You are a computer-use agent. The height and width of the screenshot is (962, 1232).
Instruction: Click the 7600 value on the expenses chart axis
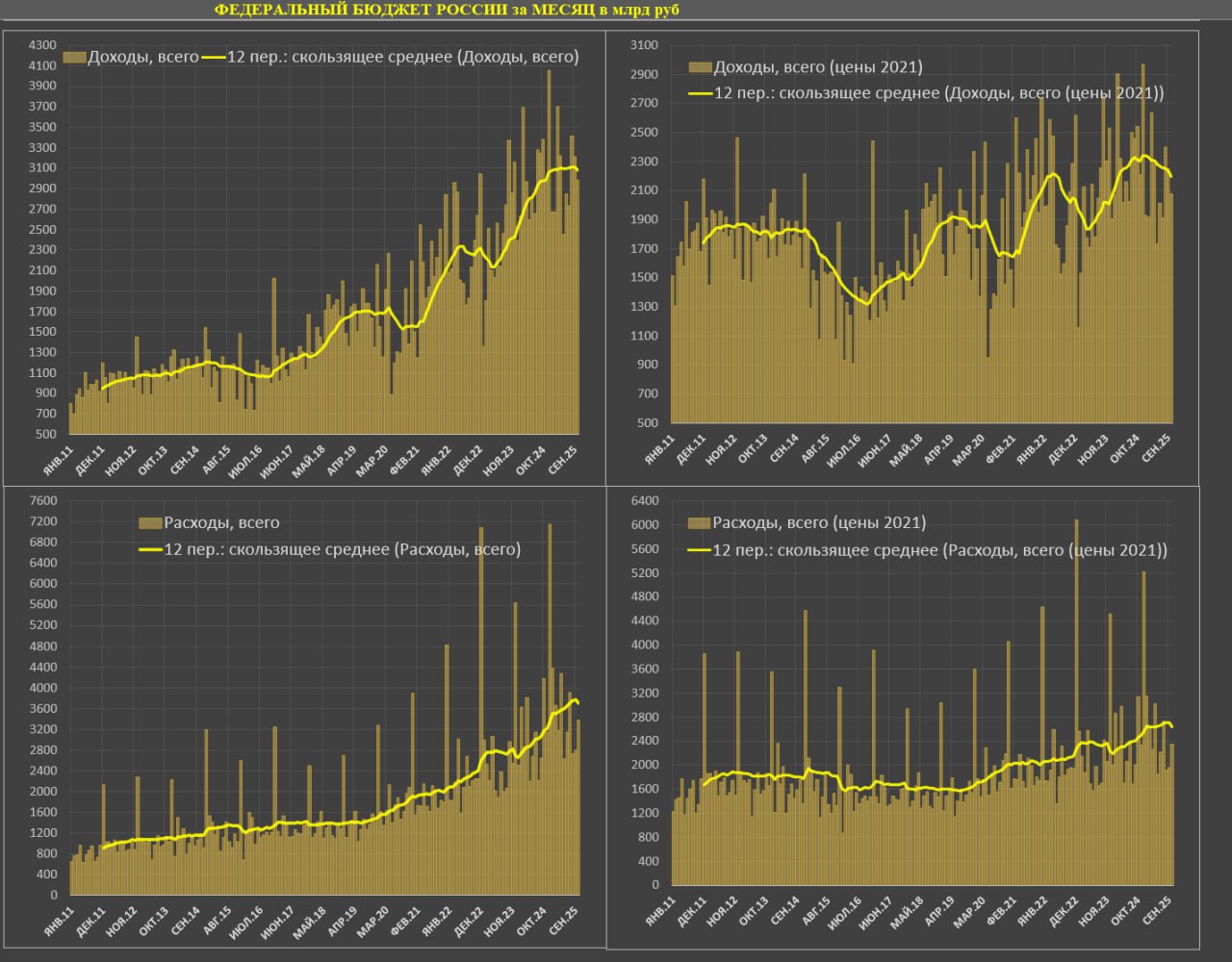click(44, 500)
